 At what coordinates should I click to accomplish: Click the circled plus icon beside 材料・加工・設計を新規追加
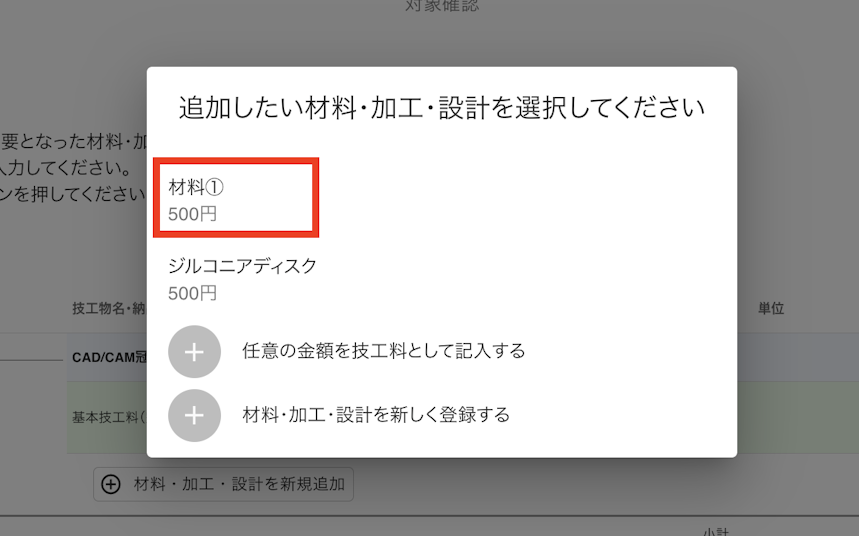111,484
